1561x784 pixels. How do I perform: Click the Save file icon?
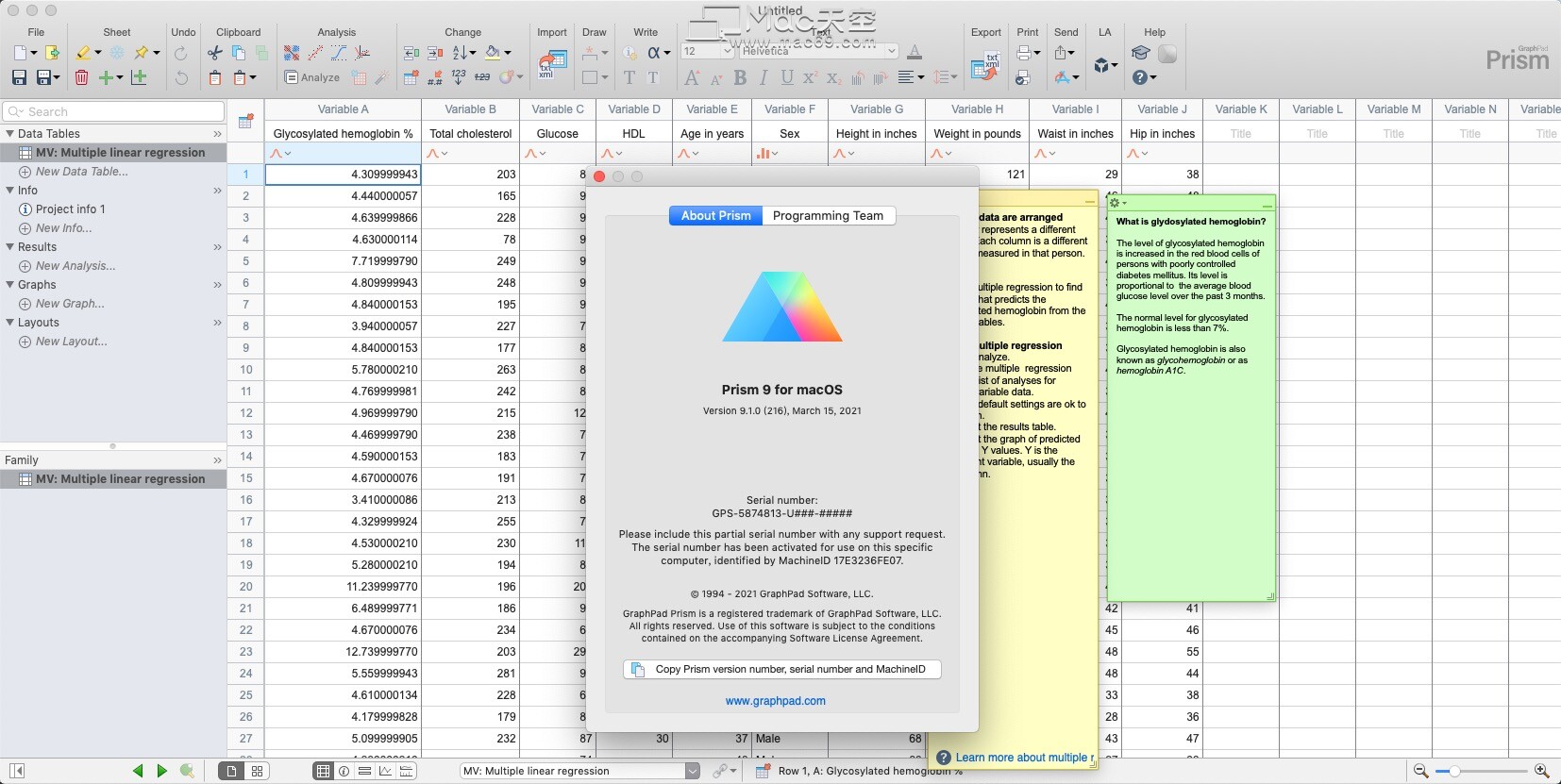tap(19, 77)
